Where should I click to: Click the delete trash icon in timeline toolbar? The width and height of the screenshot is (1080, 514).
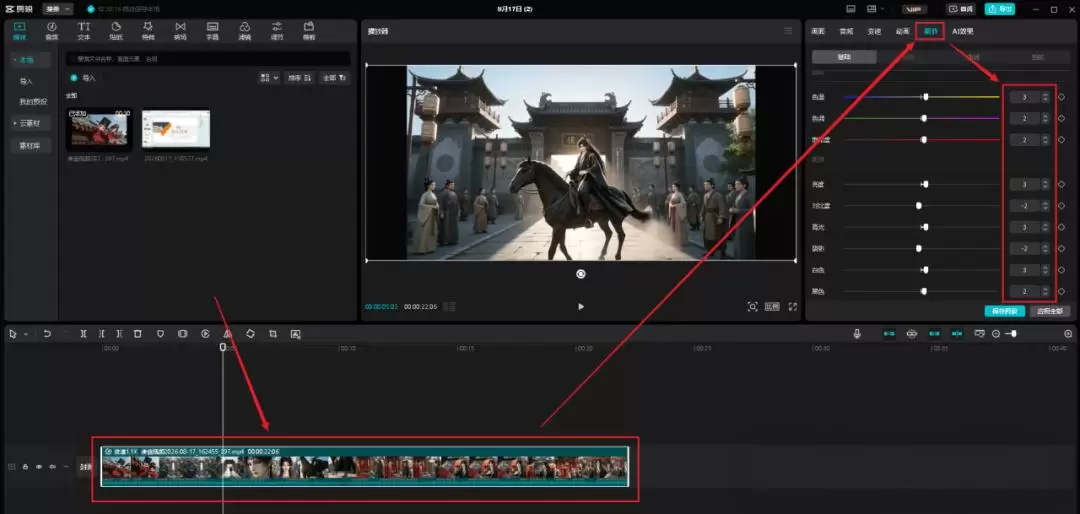(x=138, y=333)
